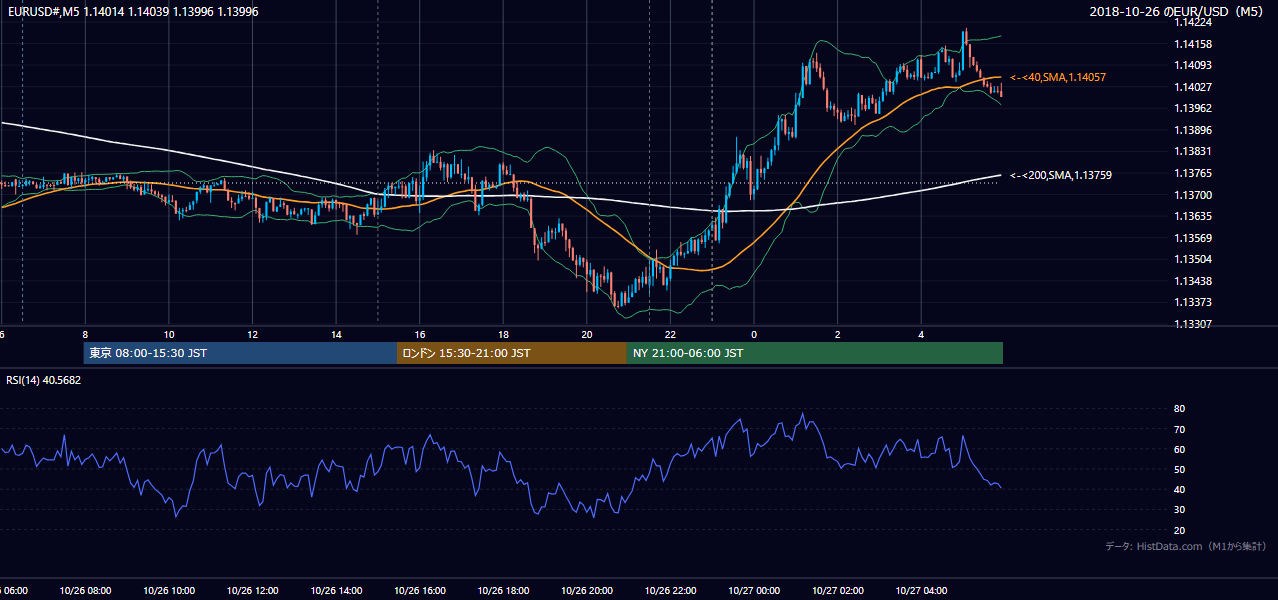This screenshot has width=1278, height=600.
Task: Click hour tick 16 under price chart
Action: point(420,334)
